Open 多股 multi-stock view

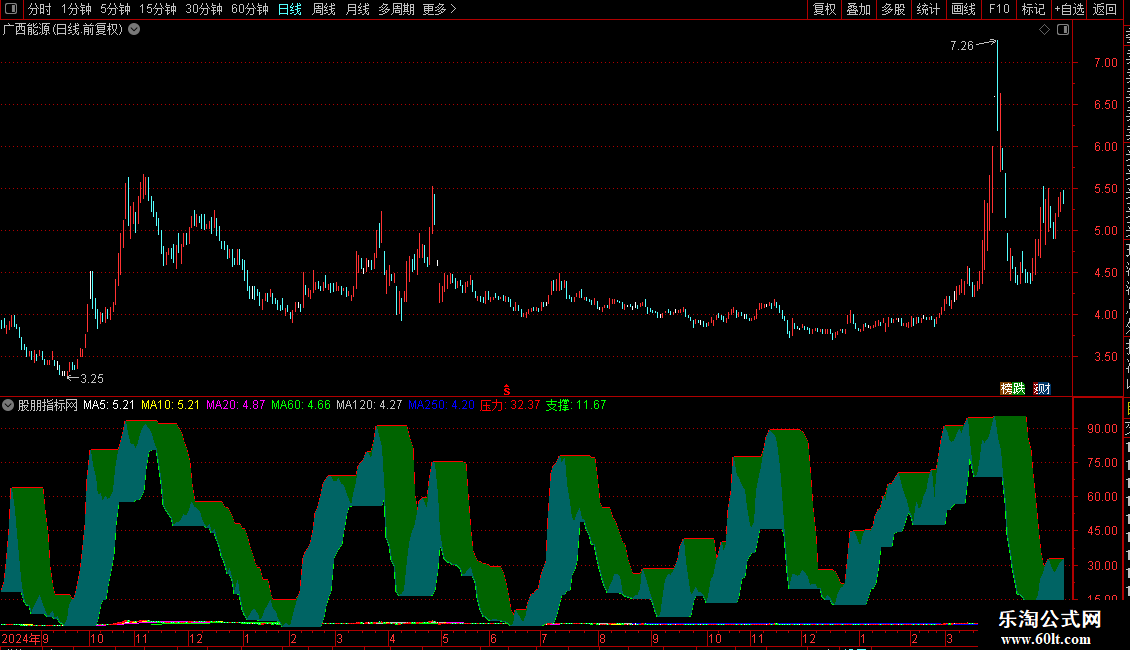point(893,9)
